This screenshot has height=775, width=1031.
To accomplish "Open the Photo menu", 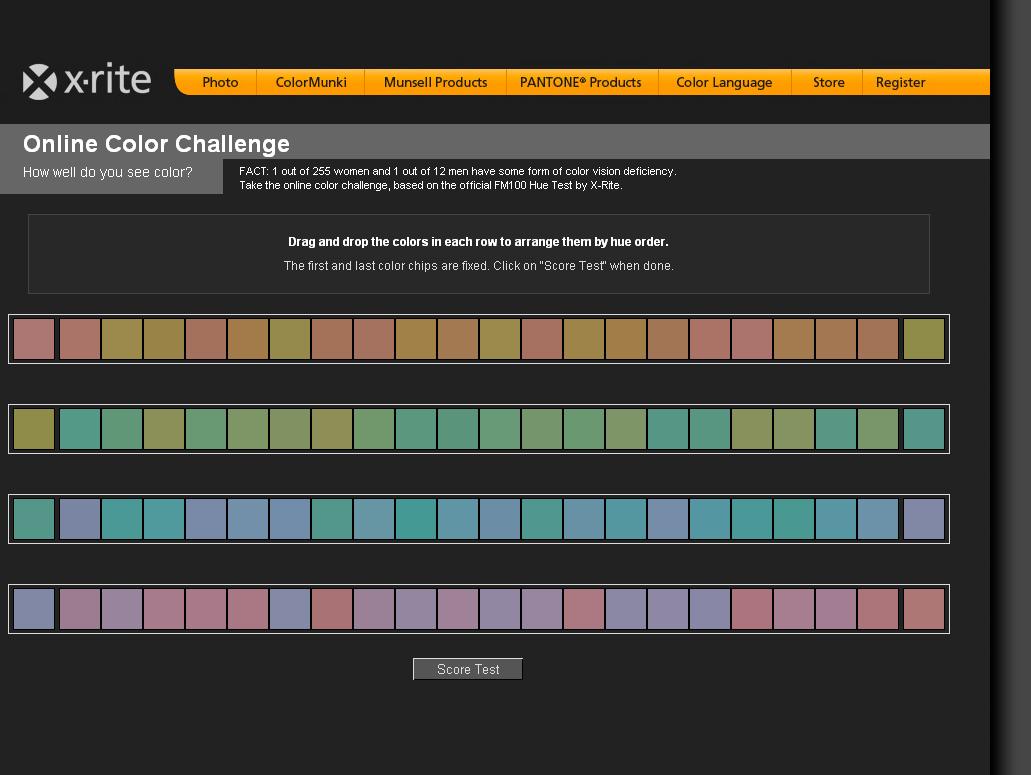I will click(220, 83).
